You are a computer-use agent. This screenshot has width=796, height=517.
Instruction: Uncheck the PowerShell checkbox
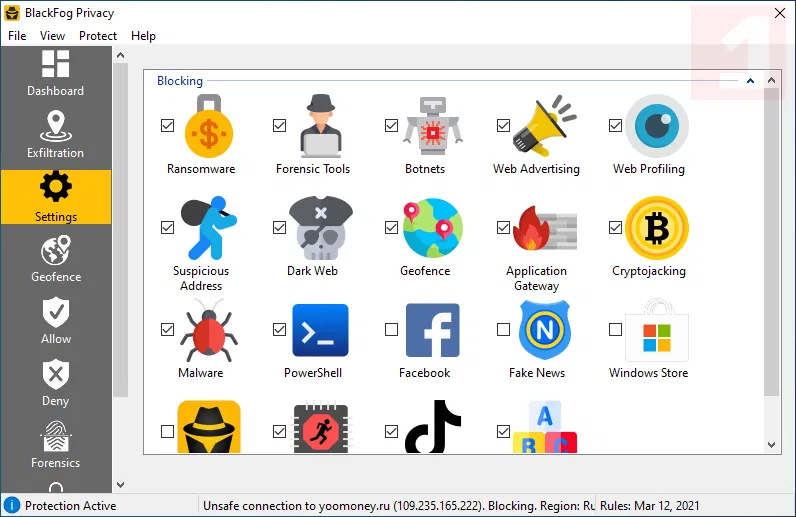pyautogui.click(x=279, y=330)
